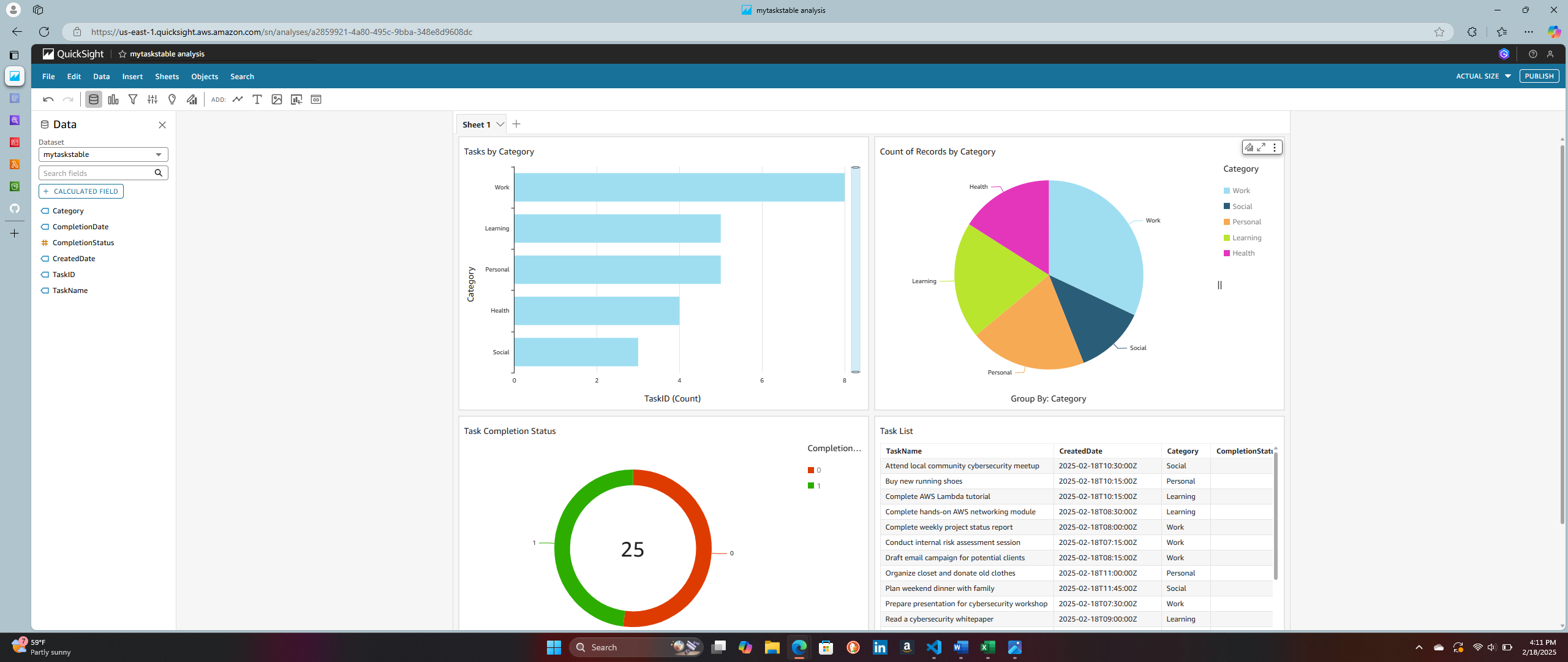This screenshot has width=1568, height=662.
Task: Toggle Health category in pie legend
Action: [x=1243, y=253]
